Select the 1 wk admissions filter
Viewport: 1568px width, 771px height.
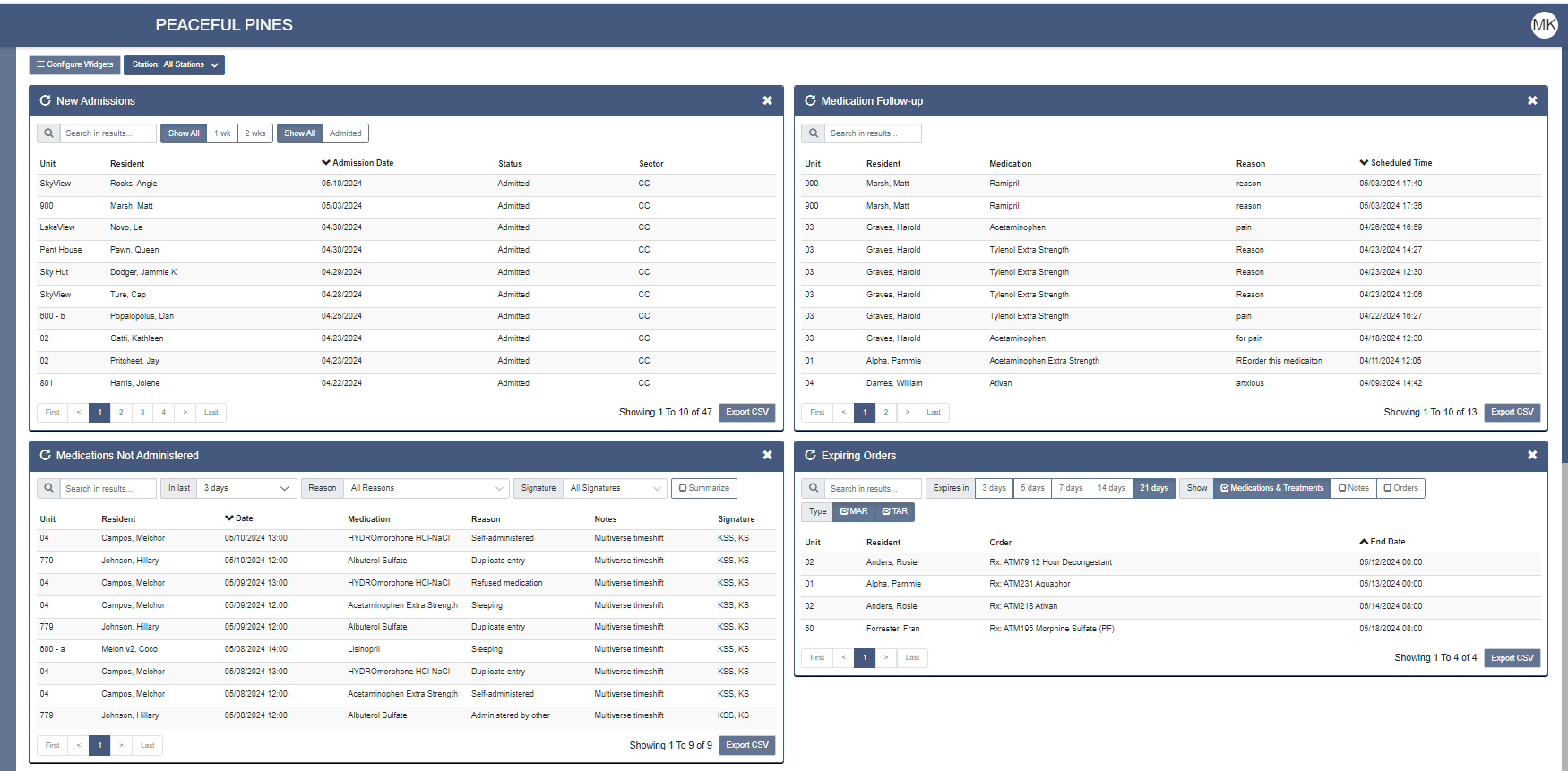[x=222, y=133]
